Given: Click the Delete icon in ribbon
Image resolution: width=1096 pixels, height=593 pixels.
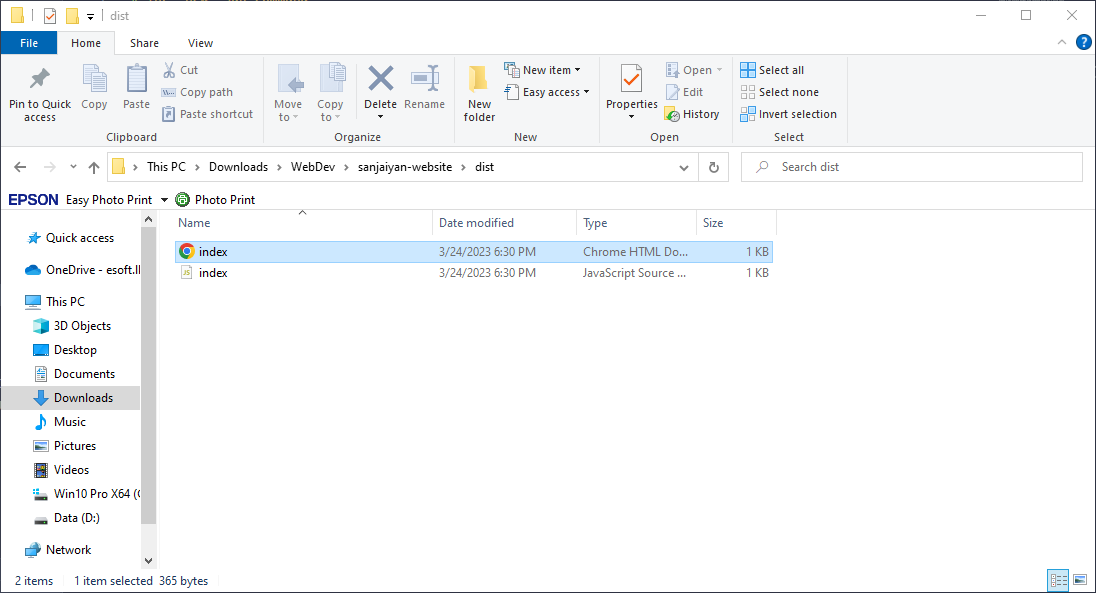Looking at the screenshot, I should (380, 80).
